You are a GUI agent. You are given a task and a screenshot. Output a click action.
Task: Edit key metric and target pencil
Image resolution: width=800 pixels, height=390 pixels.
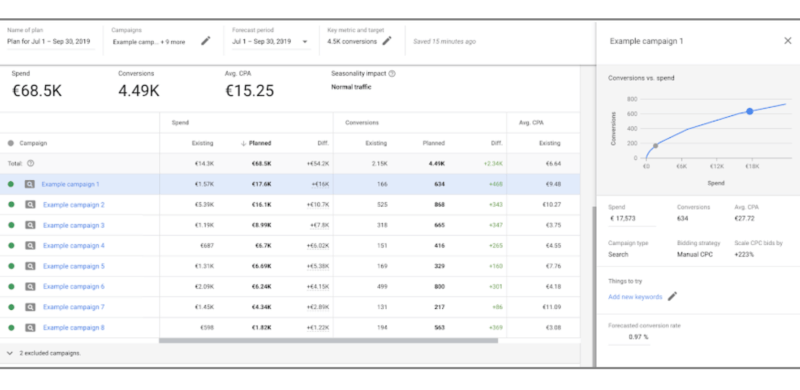coord(387,41)
